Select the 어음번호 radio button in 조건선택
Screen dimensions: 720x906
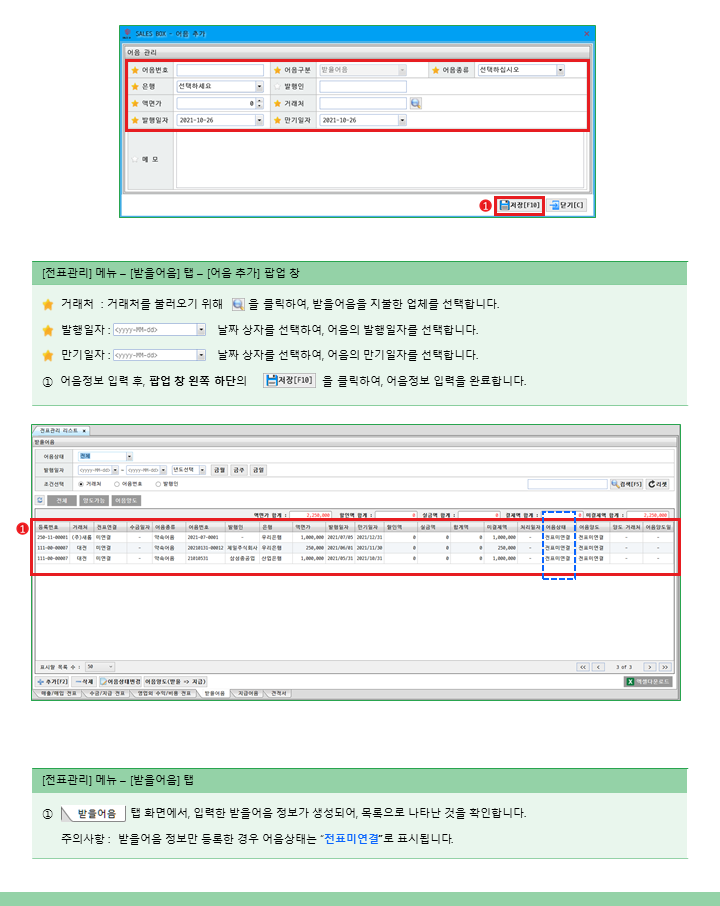(114, 483)
